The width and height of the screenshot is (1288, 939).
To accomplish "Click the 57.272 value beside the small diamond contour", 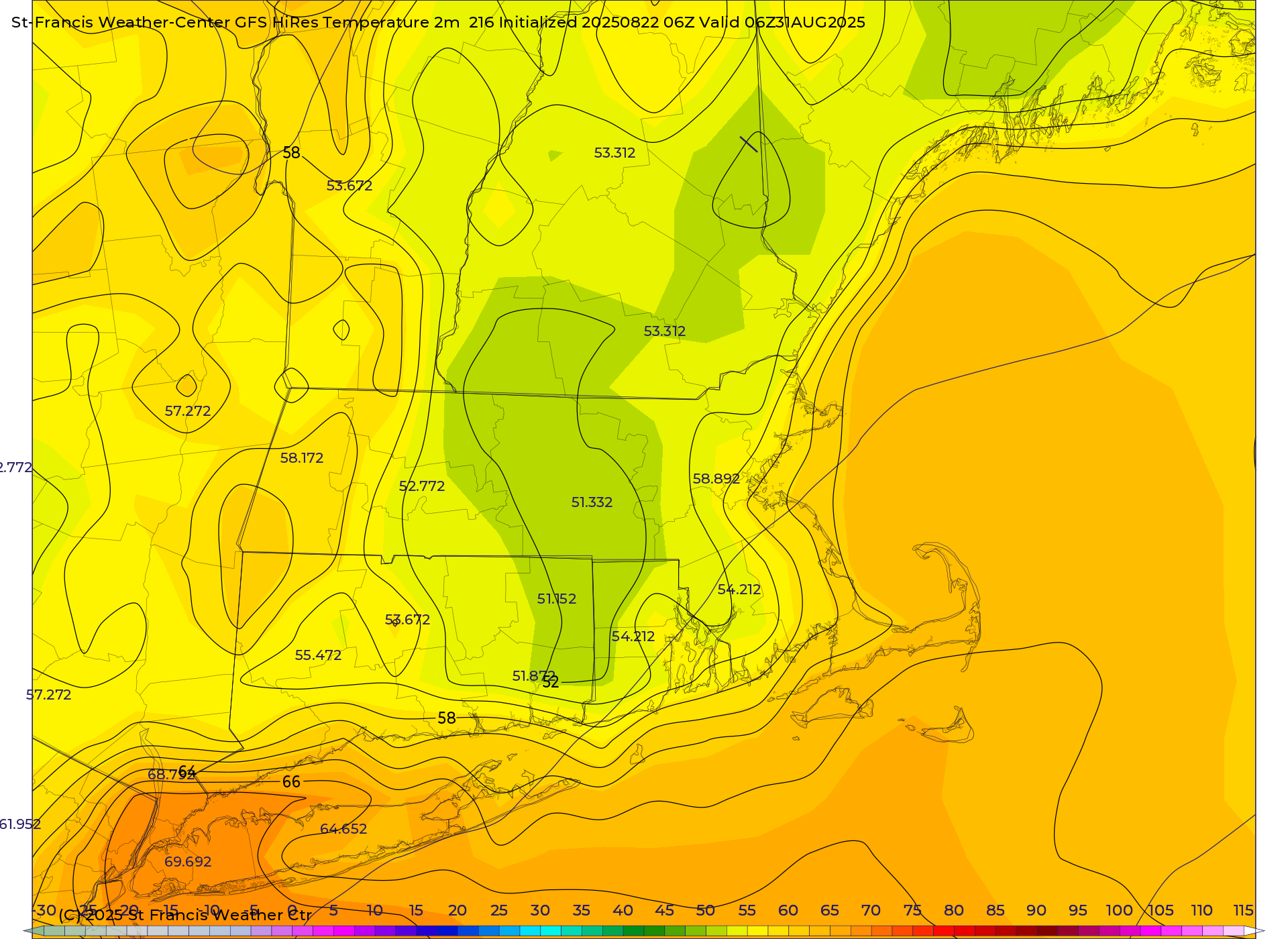I will [x=188, y=411].
